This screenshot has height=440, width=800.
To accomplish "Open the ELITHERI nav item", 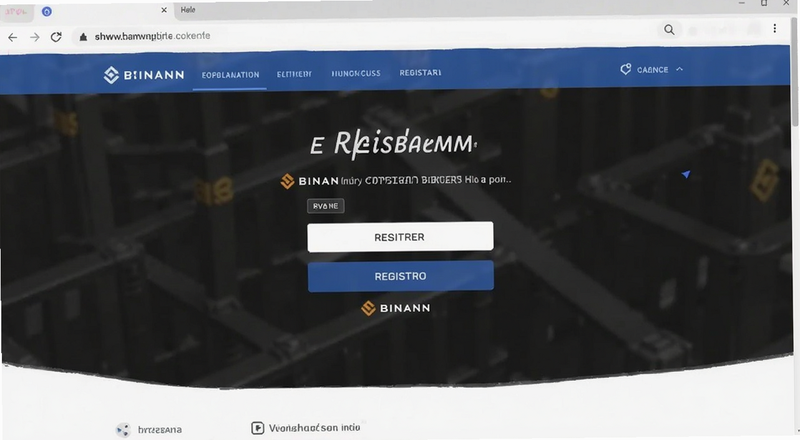I will coord(294,75).
